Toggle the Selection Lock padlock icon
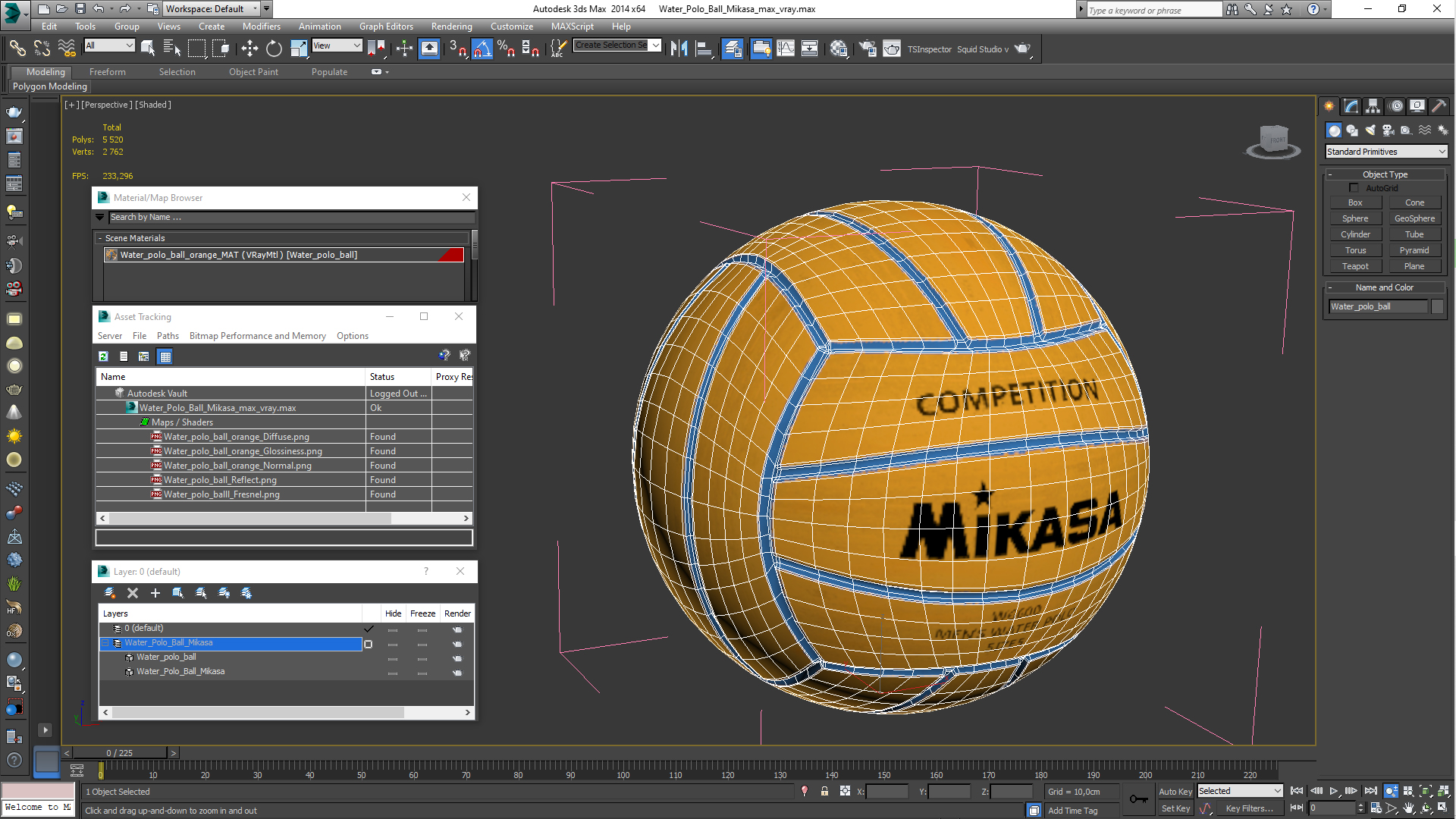This screenshot has width=1456, height=819. pos(825,791)
